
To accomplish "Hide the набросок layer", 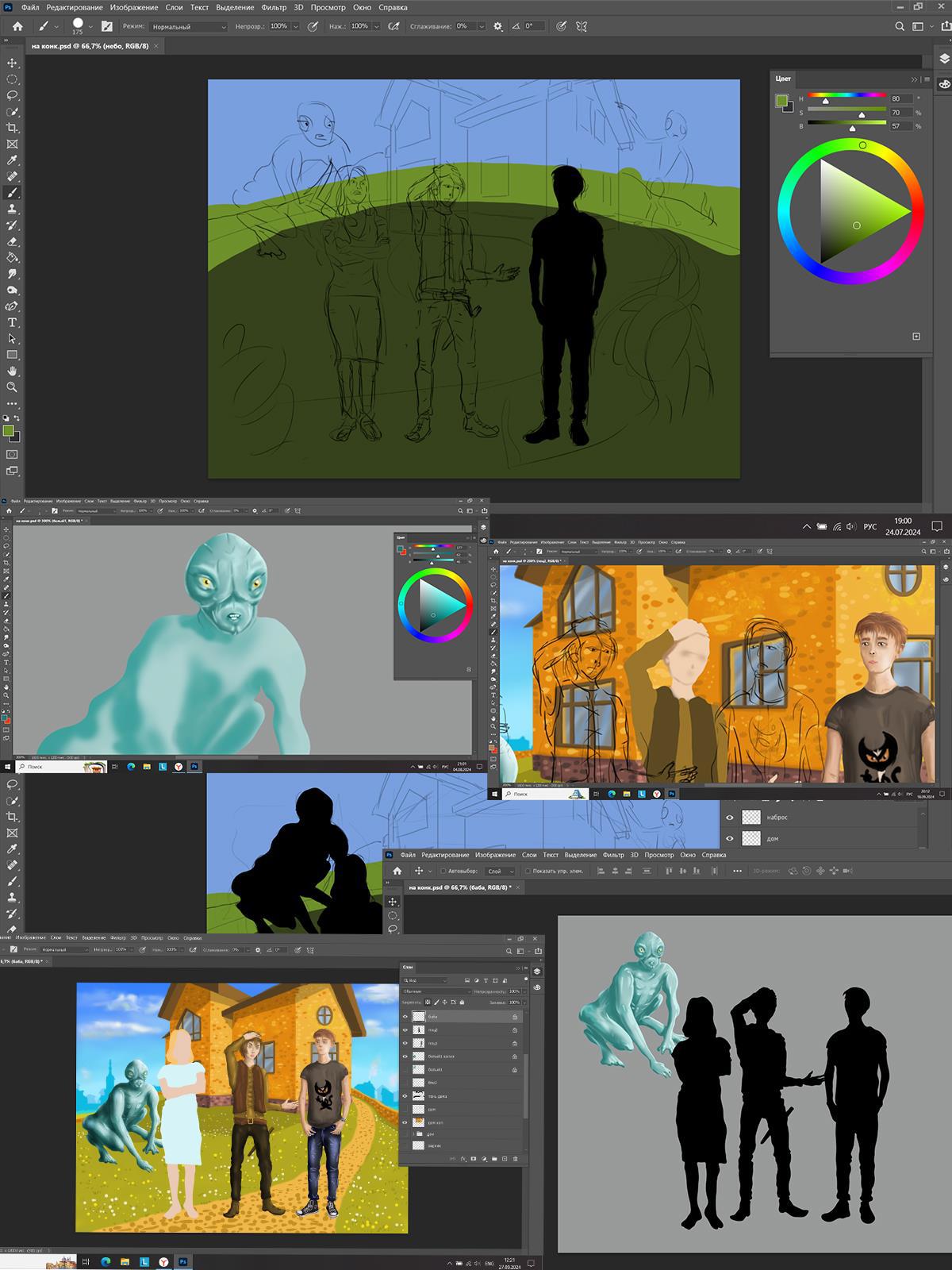I will click(x=730, y=817).
